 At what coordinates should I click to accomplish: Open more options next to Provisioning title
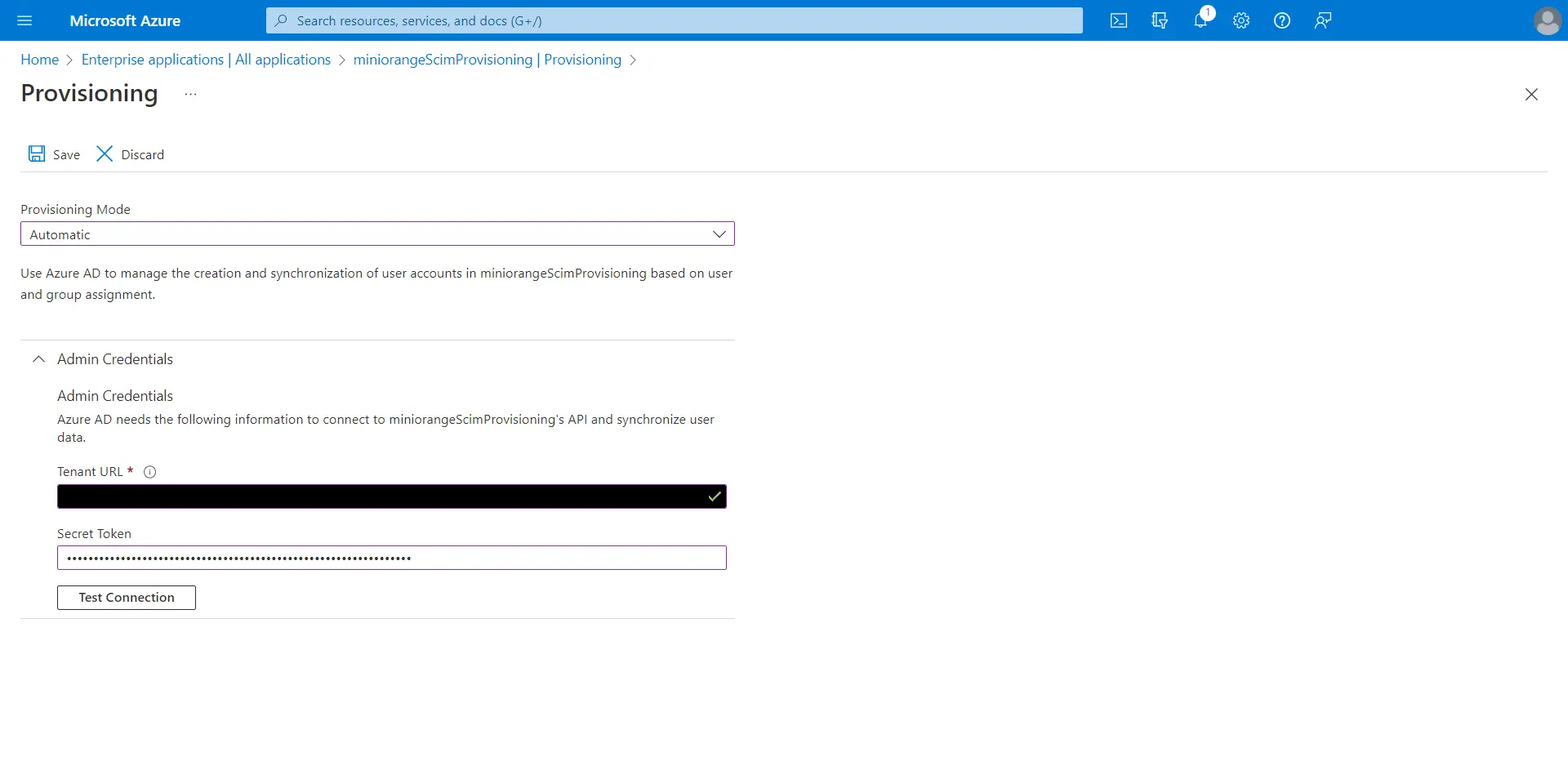[x=191, y=94]
